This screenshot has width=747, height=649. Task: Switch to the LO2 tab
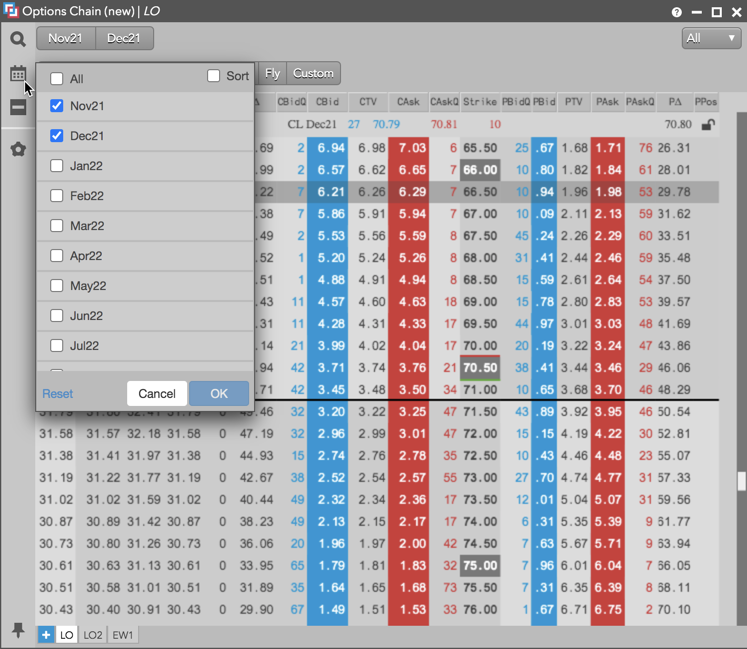(x=93, y=635)
